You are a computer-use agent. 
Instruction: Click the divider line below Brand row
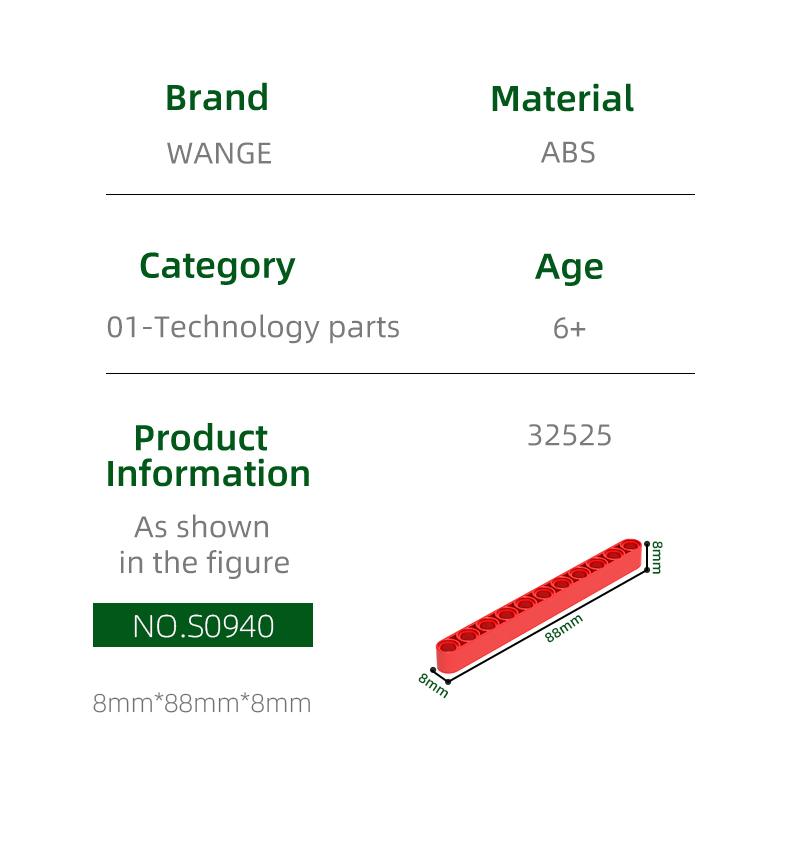(400, 194)
